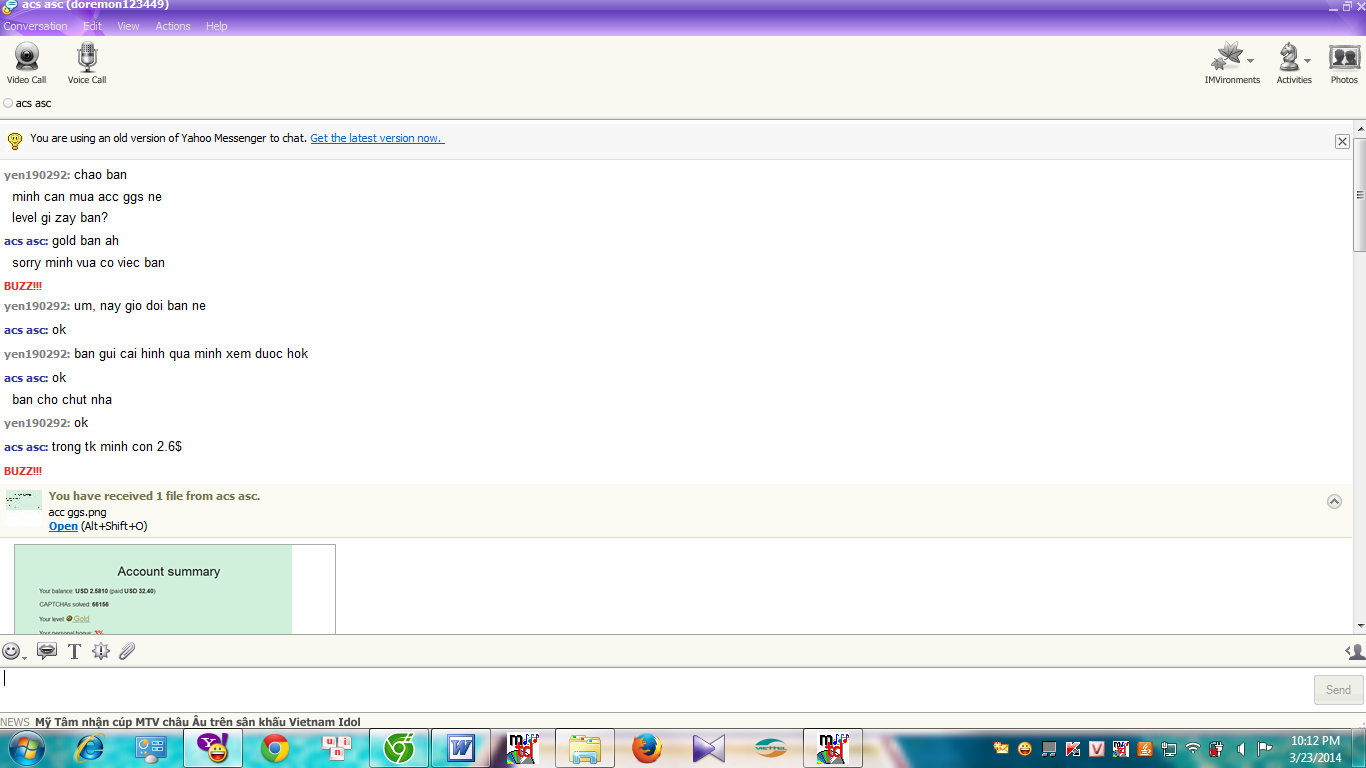Open the Help menu
Image resolution: width=1366 pixels, height=768 pixels.
217,26
